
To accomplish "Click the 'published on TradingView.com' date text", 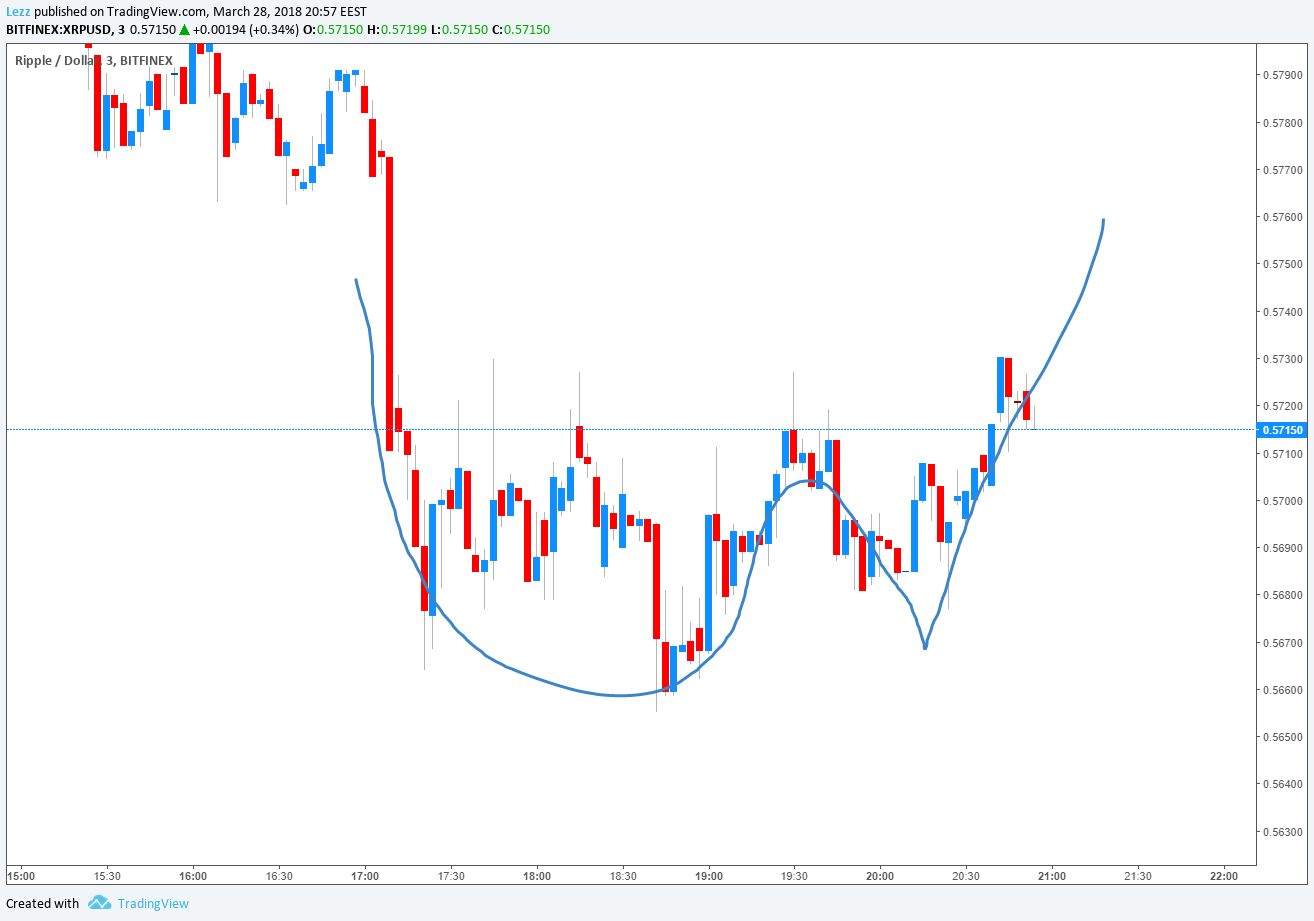I will [200, 12].
